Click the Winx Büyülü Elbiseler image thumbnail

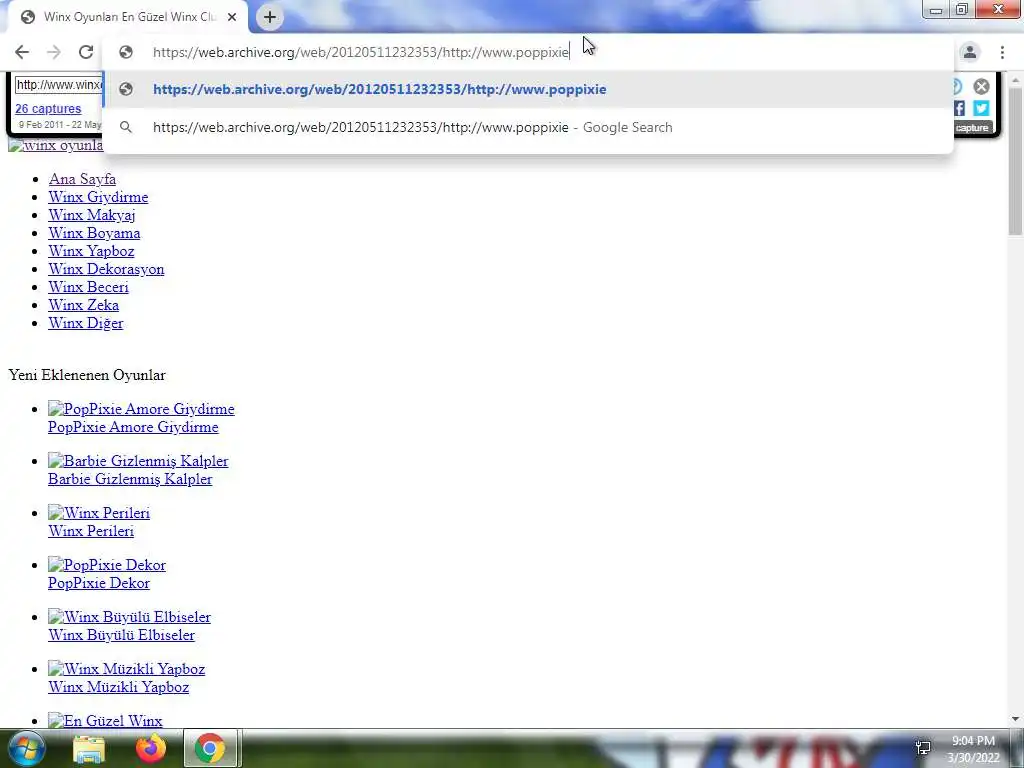pos(129,617)
